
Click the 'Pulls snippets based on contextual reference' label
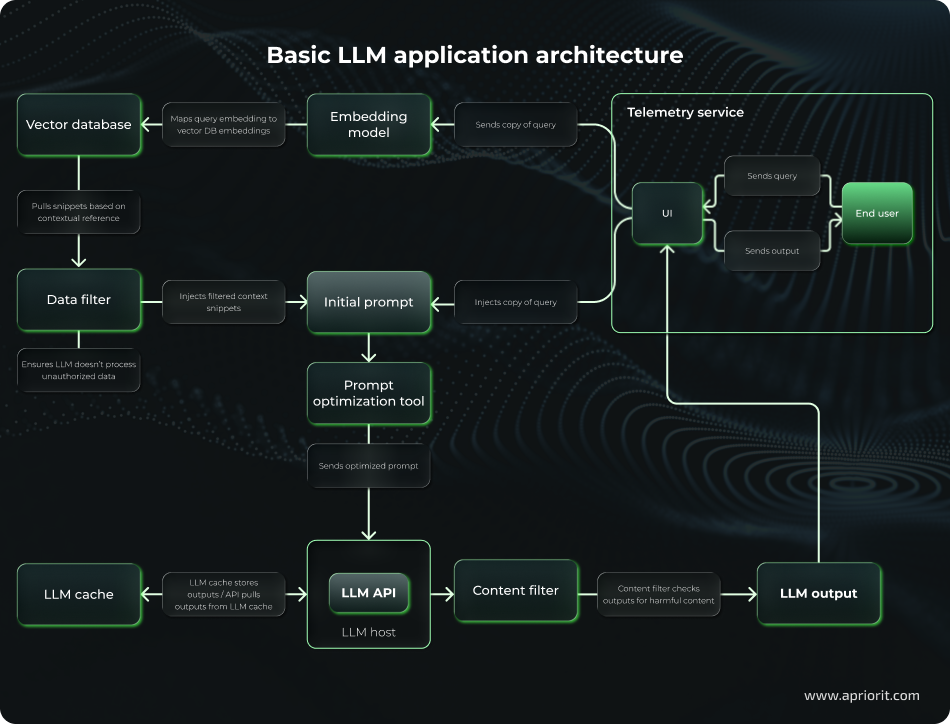point(79,212)
